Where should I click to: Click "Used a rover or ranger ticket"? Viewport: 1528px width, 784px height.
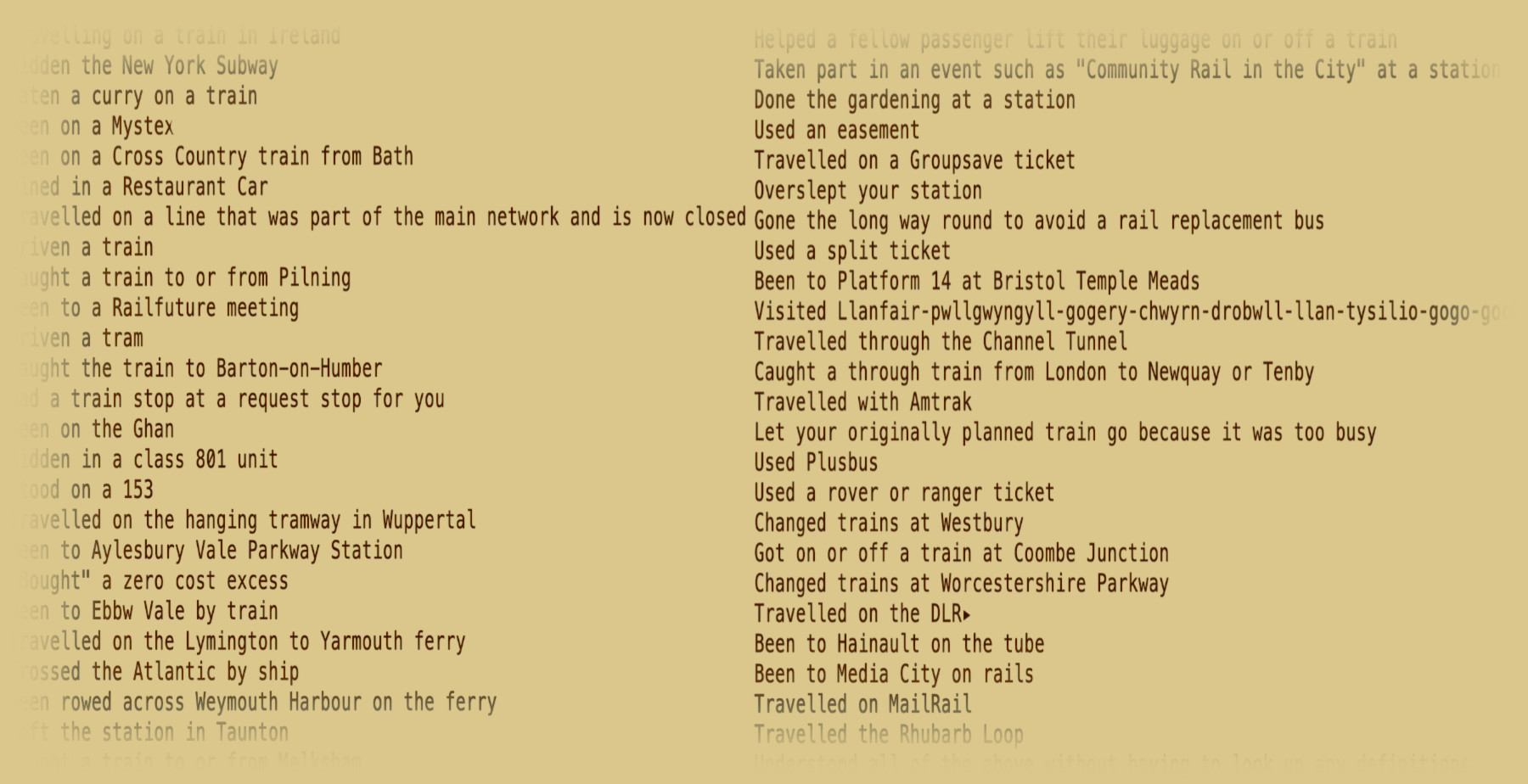pyautogui.click(x=904, y=493)
